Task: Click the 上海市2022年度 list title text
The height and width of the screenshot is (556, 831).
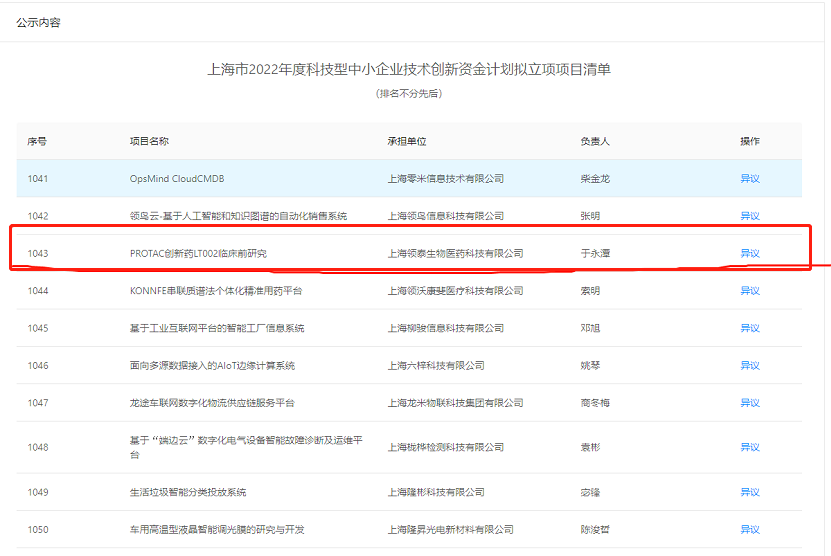Action: click(x=408, y=70)
